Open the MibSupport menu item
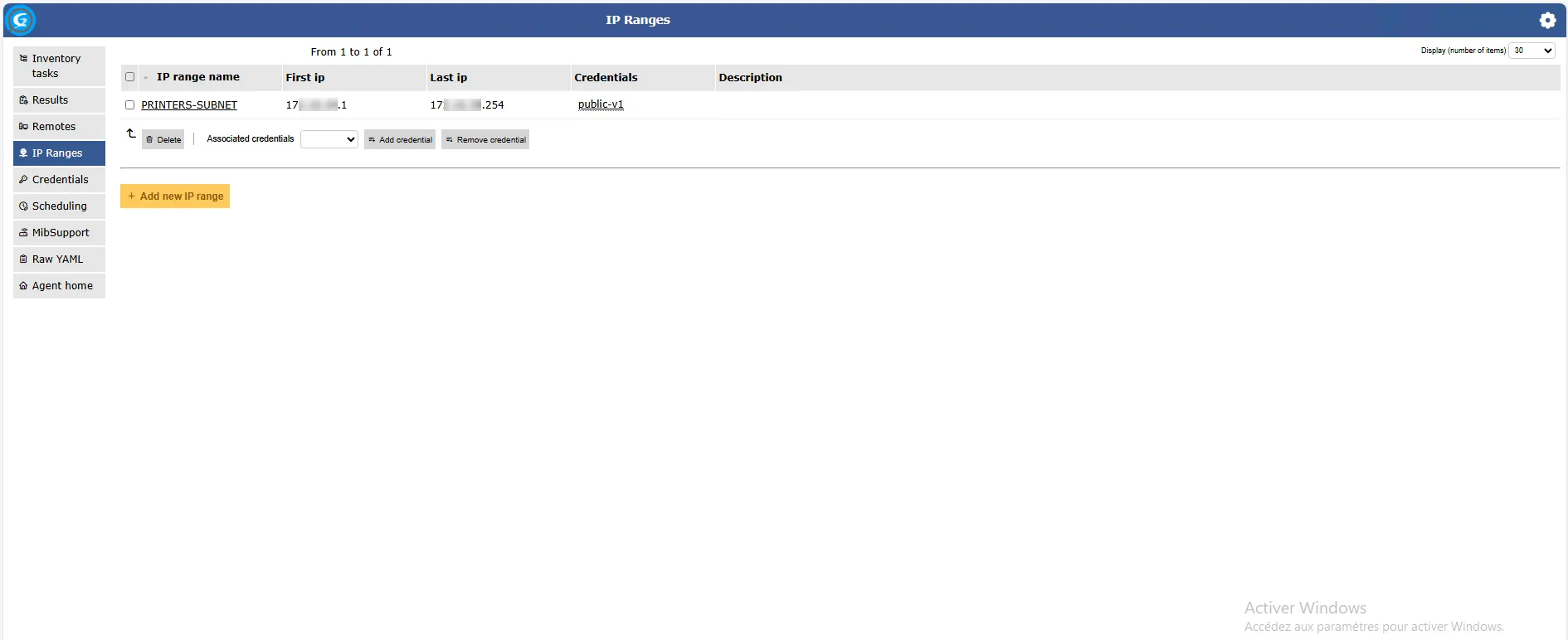This screenshot has height=640, width=1568. [x=60, y=233]
